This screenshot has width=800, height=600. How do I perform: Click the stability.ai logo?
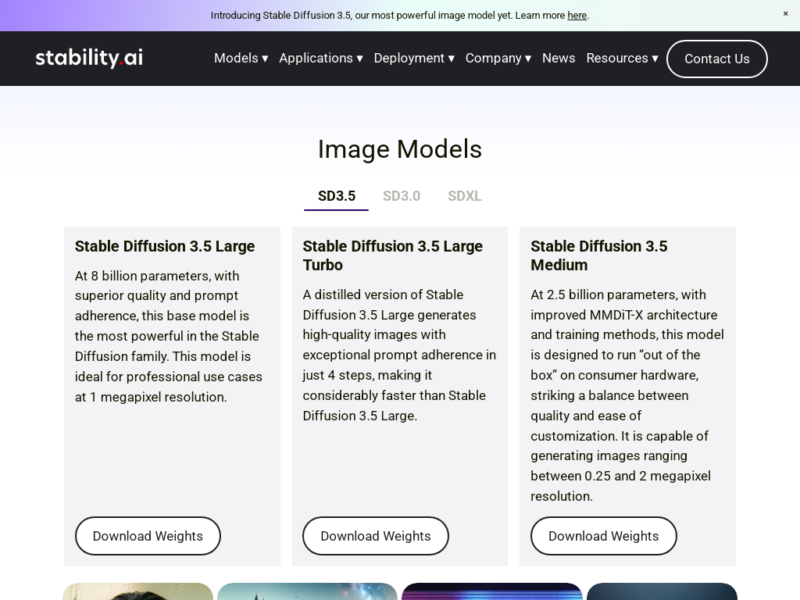point(89,58)
